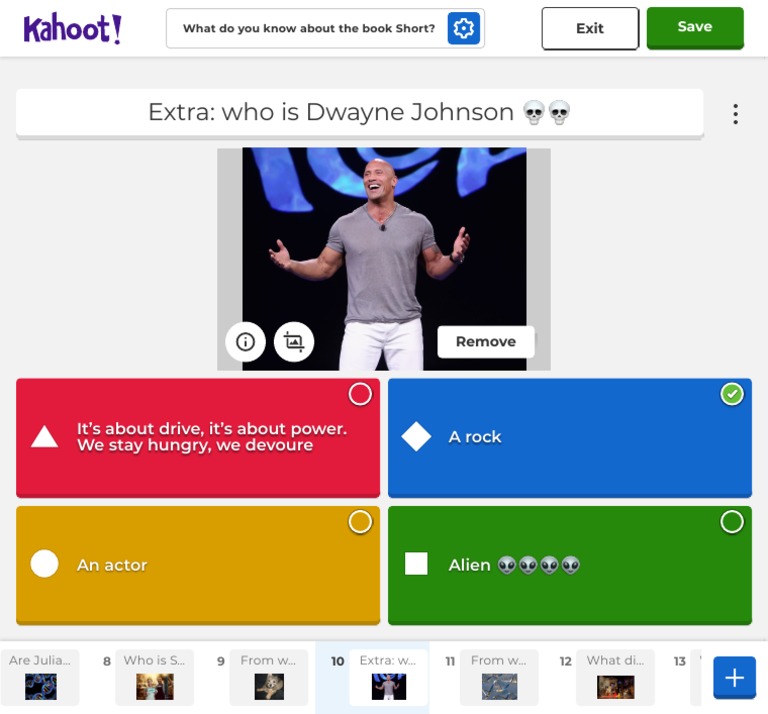This screenshot has height=714, width=768.
Task: Mark 'An actor' as the correct answer
Action: point(360,522)
